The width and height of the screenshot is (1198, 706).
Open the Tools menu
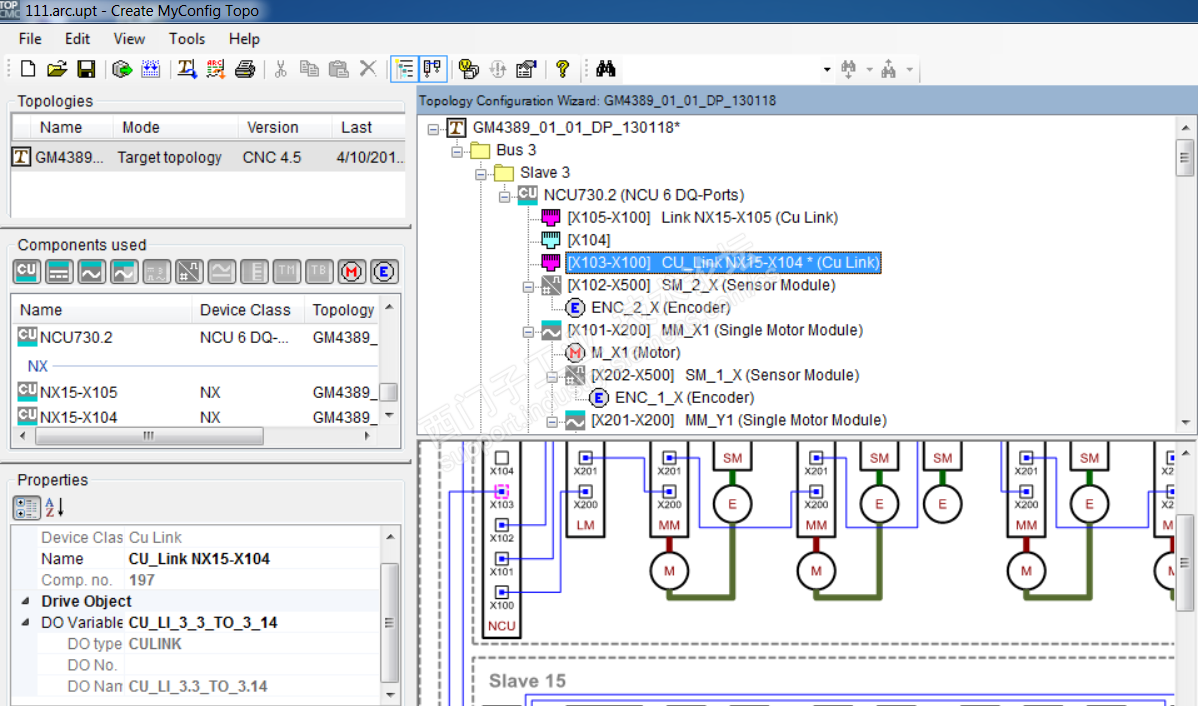[187, 39]
